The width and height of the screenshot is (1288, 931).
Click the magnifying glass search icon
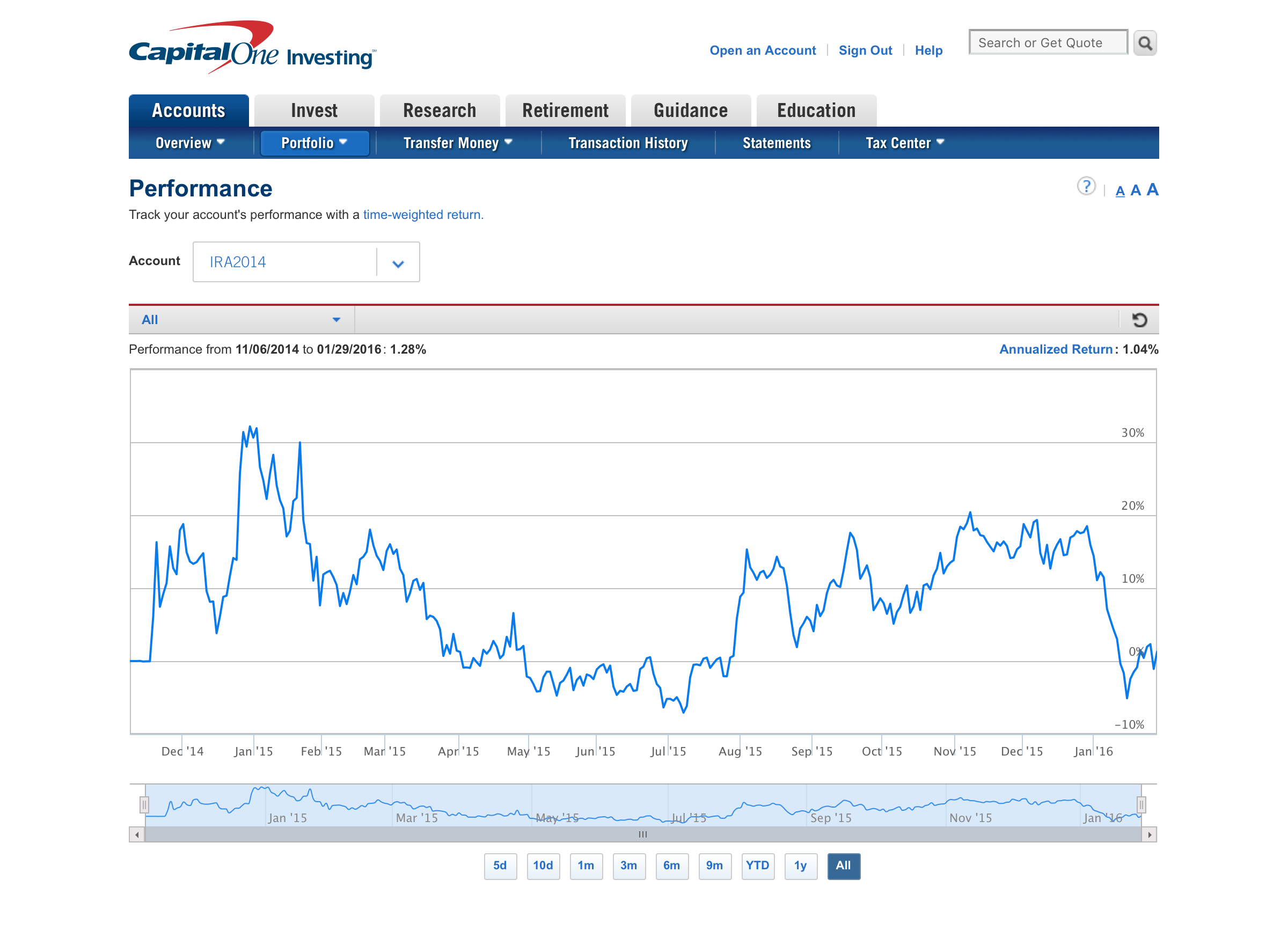1144,43
